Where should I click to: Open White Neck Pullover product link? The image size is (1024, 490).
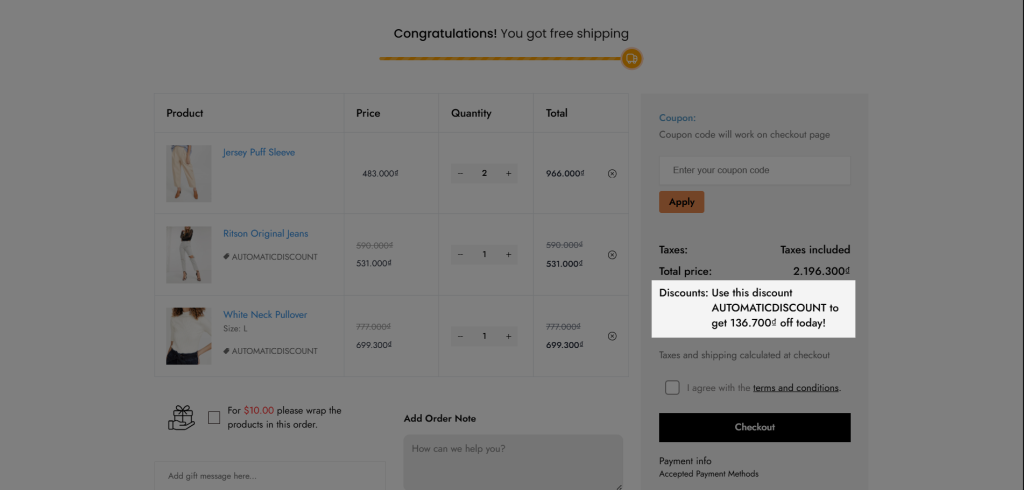(x=265, y=314)
